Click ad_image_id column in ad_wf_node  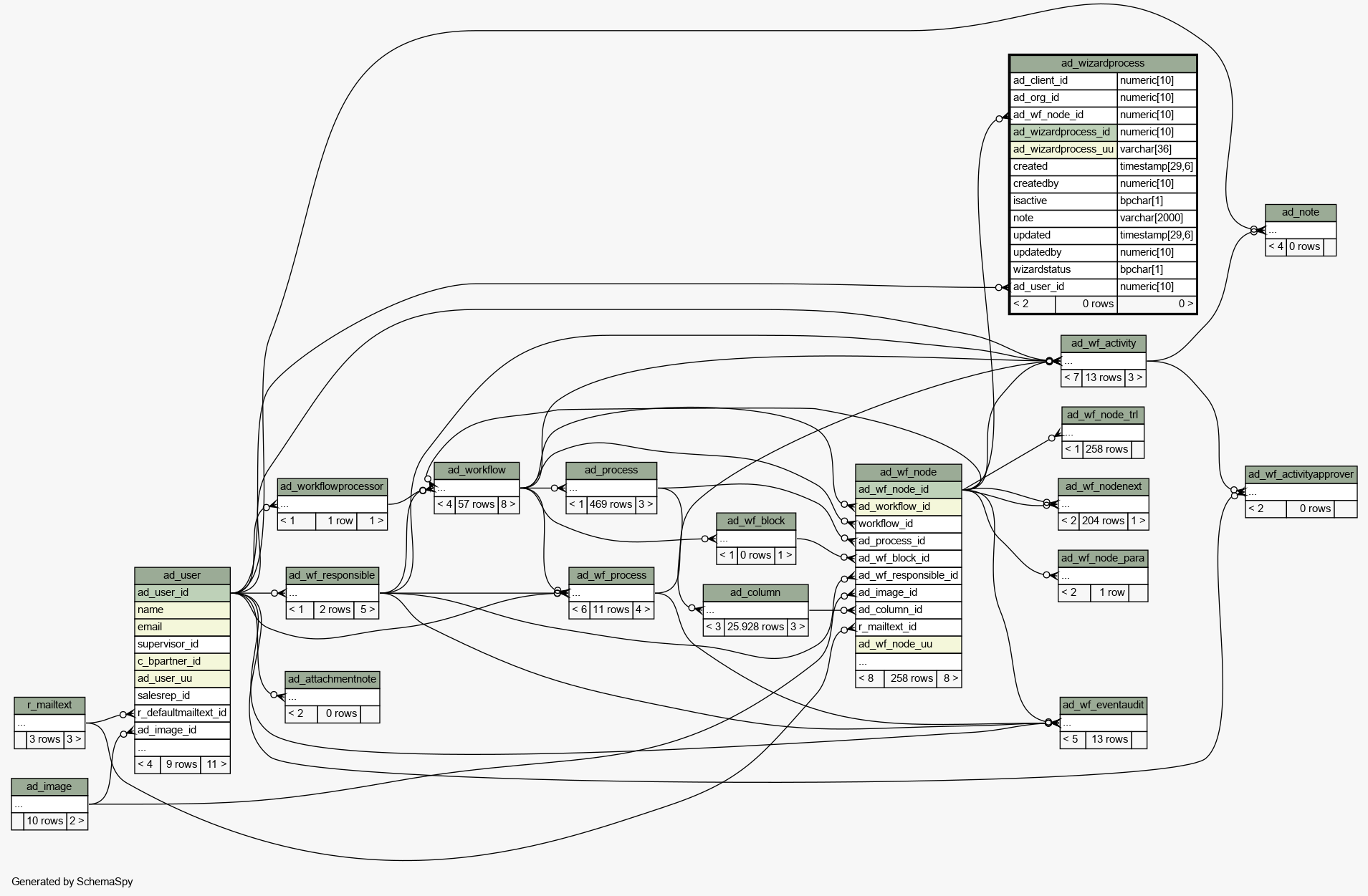(908, 593)
